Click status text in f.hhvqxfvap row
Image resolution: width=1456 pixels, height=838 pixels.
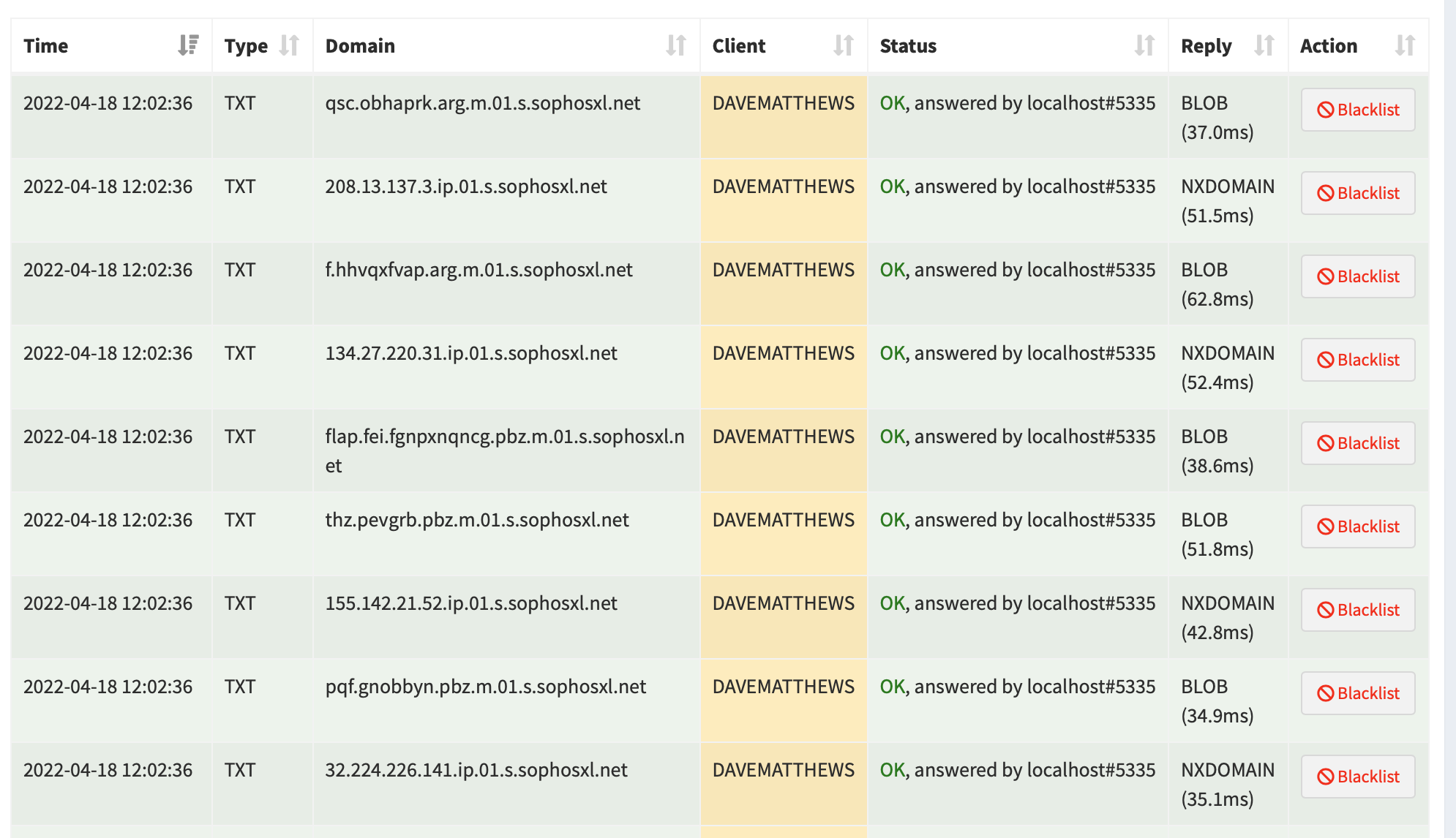pos(1018,270)
